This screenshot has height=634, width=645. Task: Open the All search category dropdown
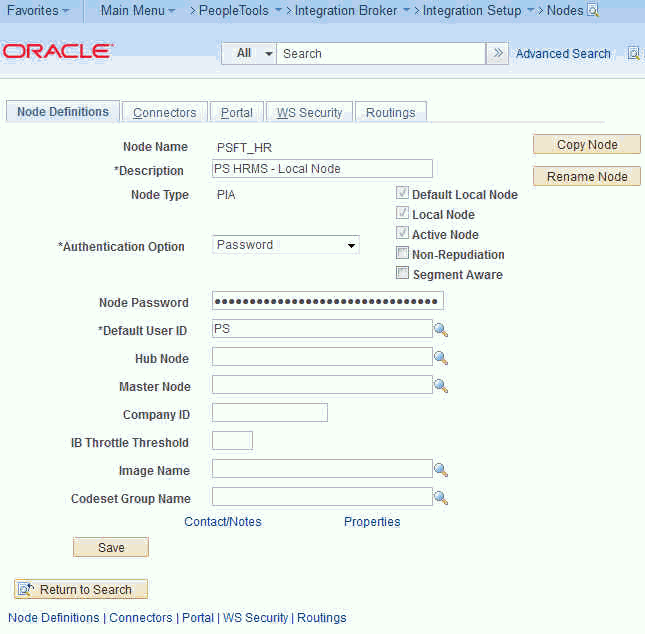(249, 53)
